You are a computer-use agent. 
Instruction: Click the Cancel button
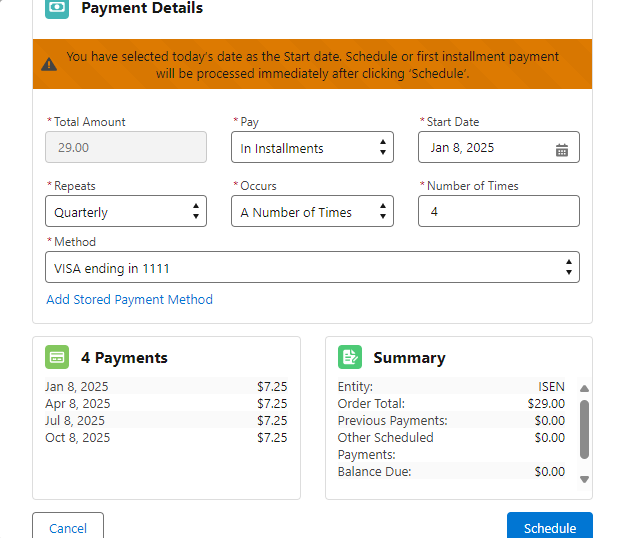tap(68, 527)
